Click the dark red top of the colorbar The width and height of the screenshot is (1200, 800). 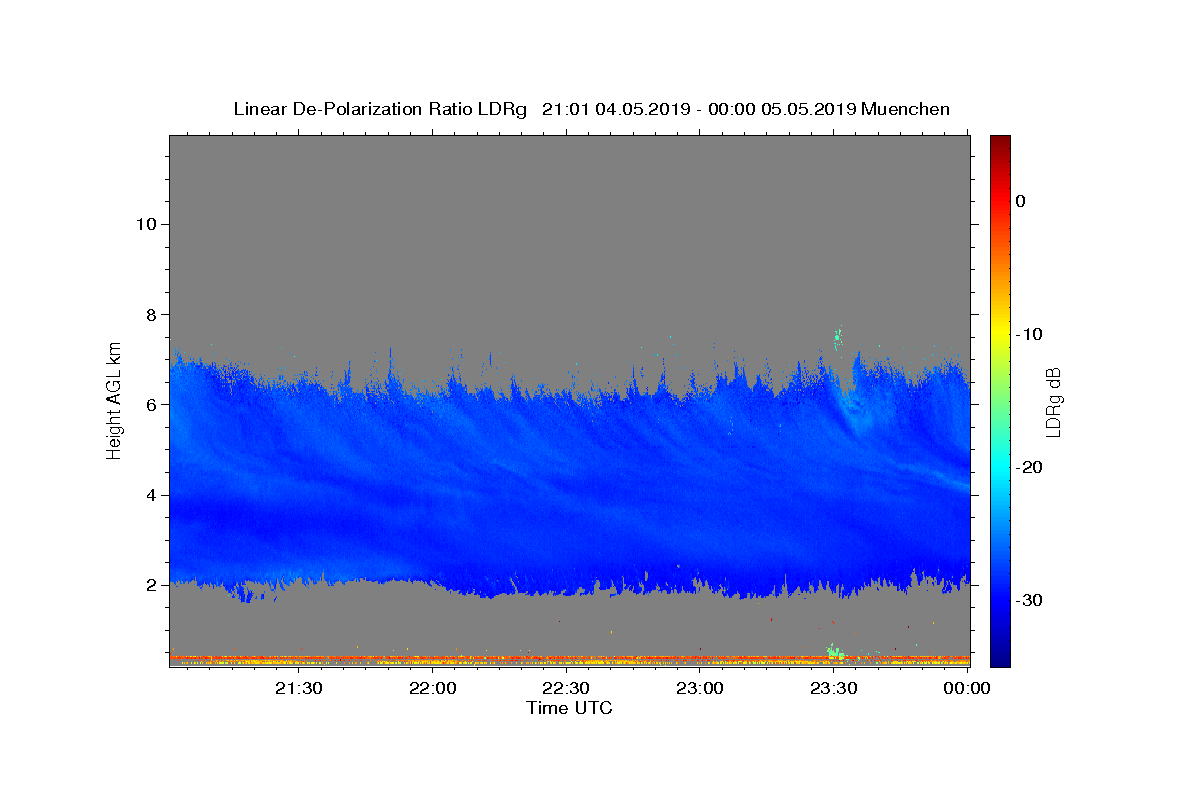(1000, 143)
